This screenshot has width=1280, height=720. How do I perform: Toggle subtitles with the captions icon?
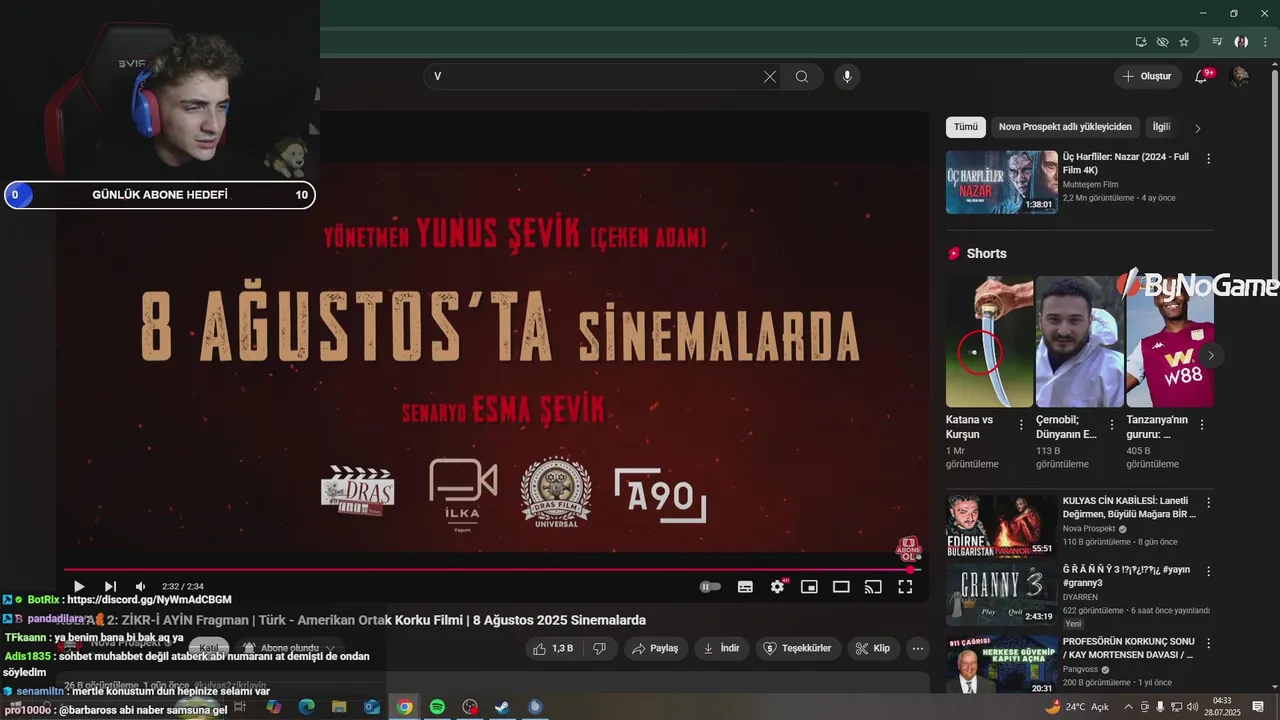(x=745, y=587)
